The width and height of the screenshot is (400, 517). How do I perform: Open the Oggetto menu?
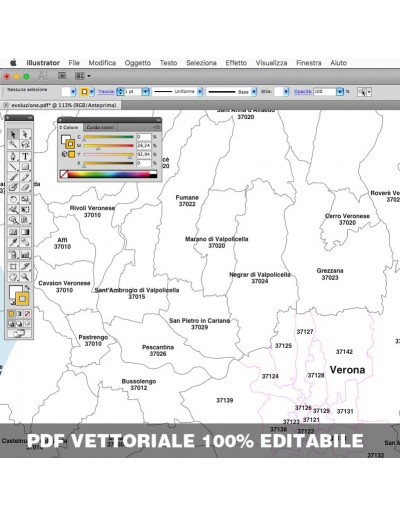click(x=138, y=63)
